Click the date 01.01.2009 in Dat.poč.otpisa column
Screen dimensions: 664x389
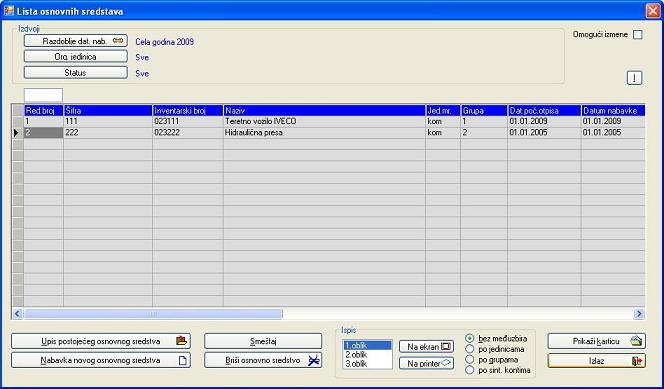click(x=544, y=121)
